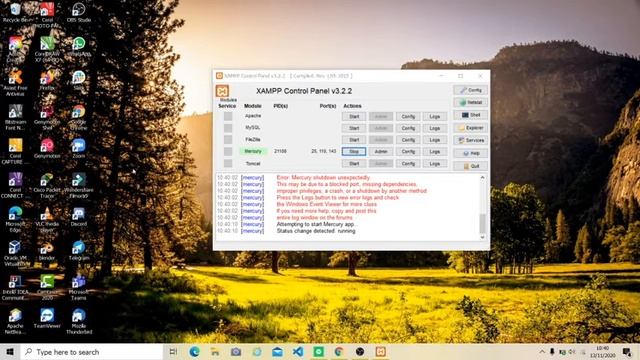Click the log panel scrollbar thumb

click(x=482, y=224)
